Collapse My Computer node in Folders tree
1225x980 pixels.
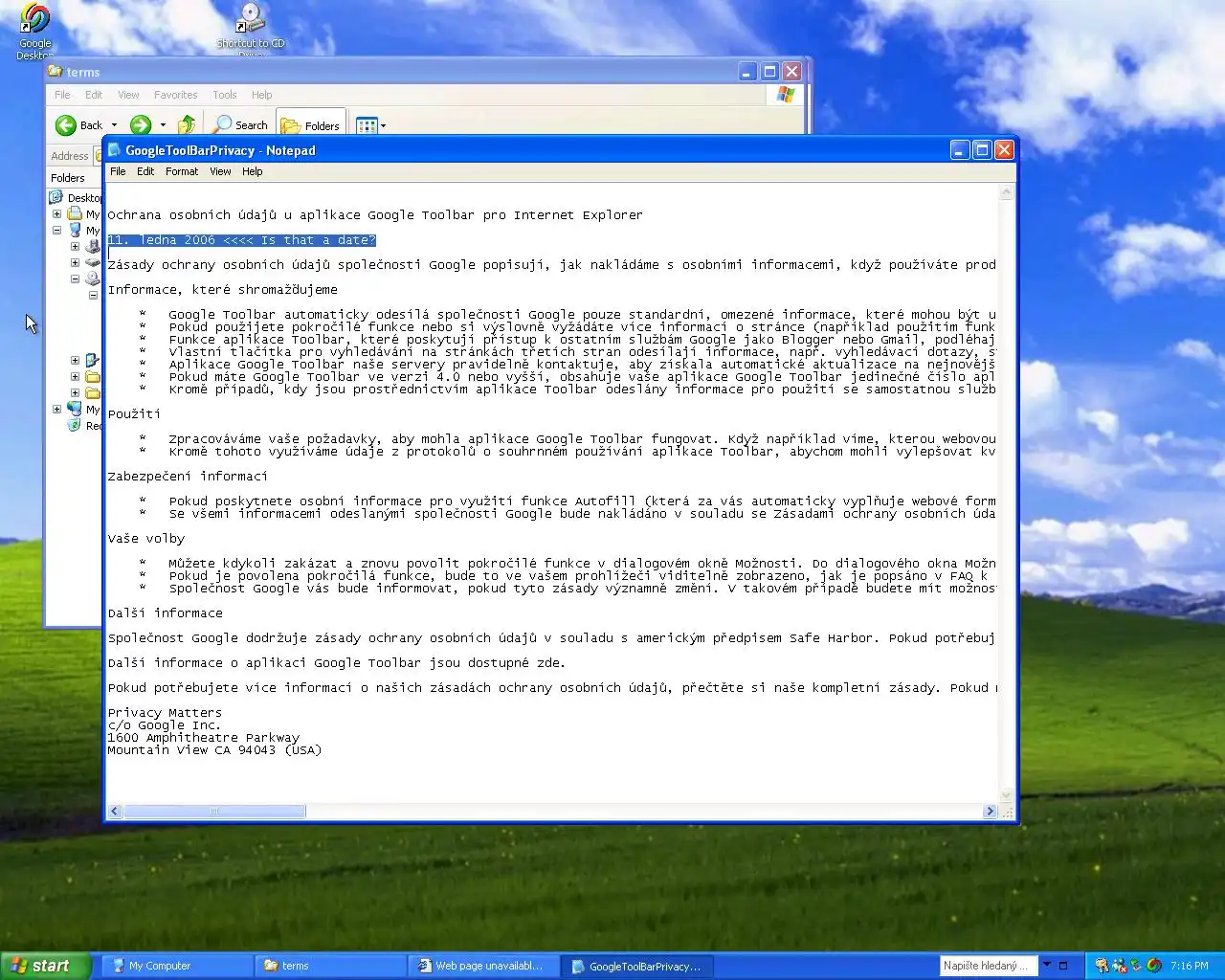[57, 231]
